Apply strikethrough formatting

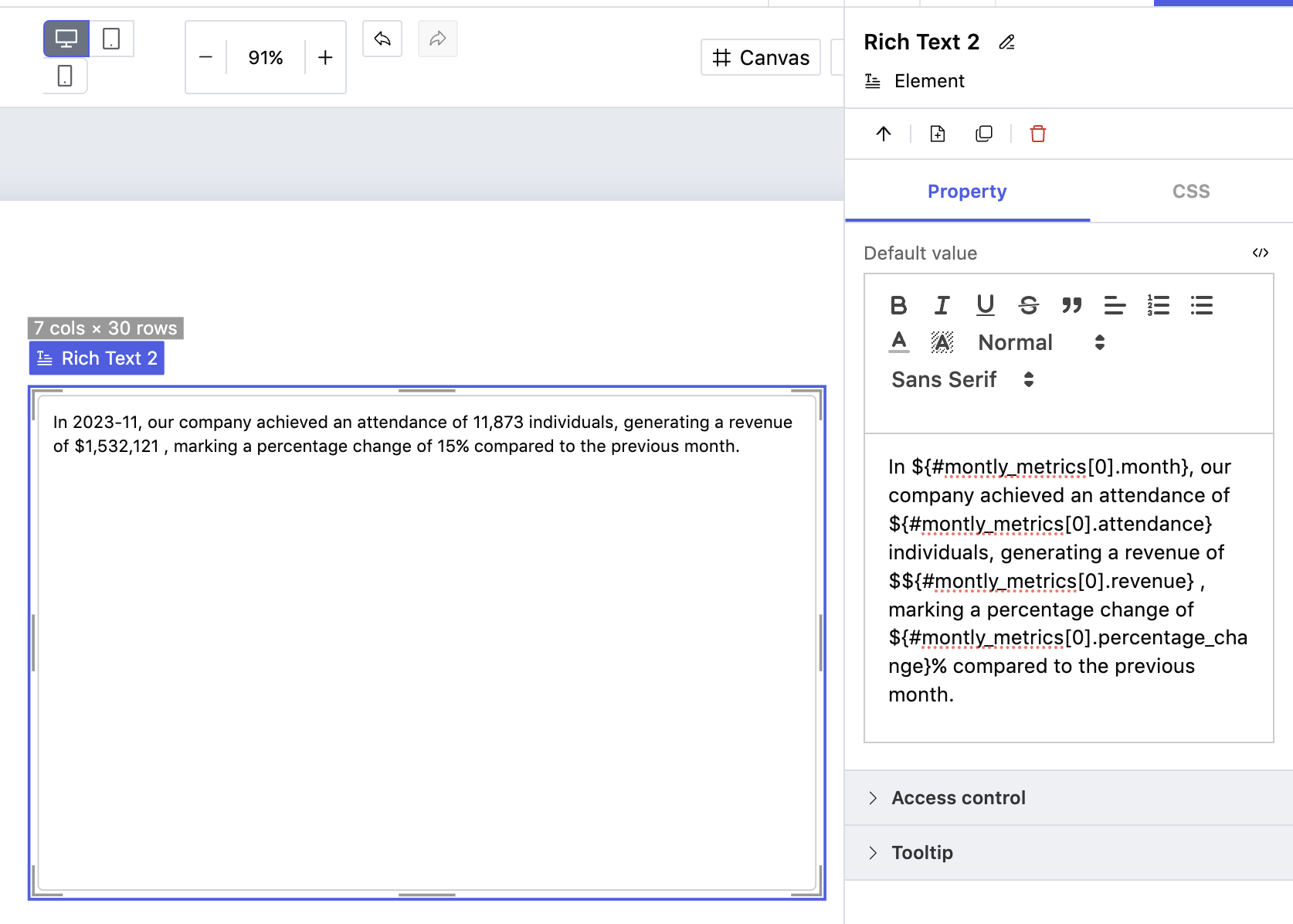pyautogui.click(x=1028, y=305)
